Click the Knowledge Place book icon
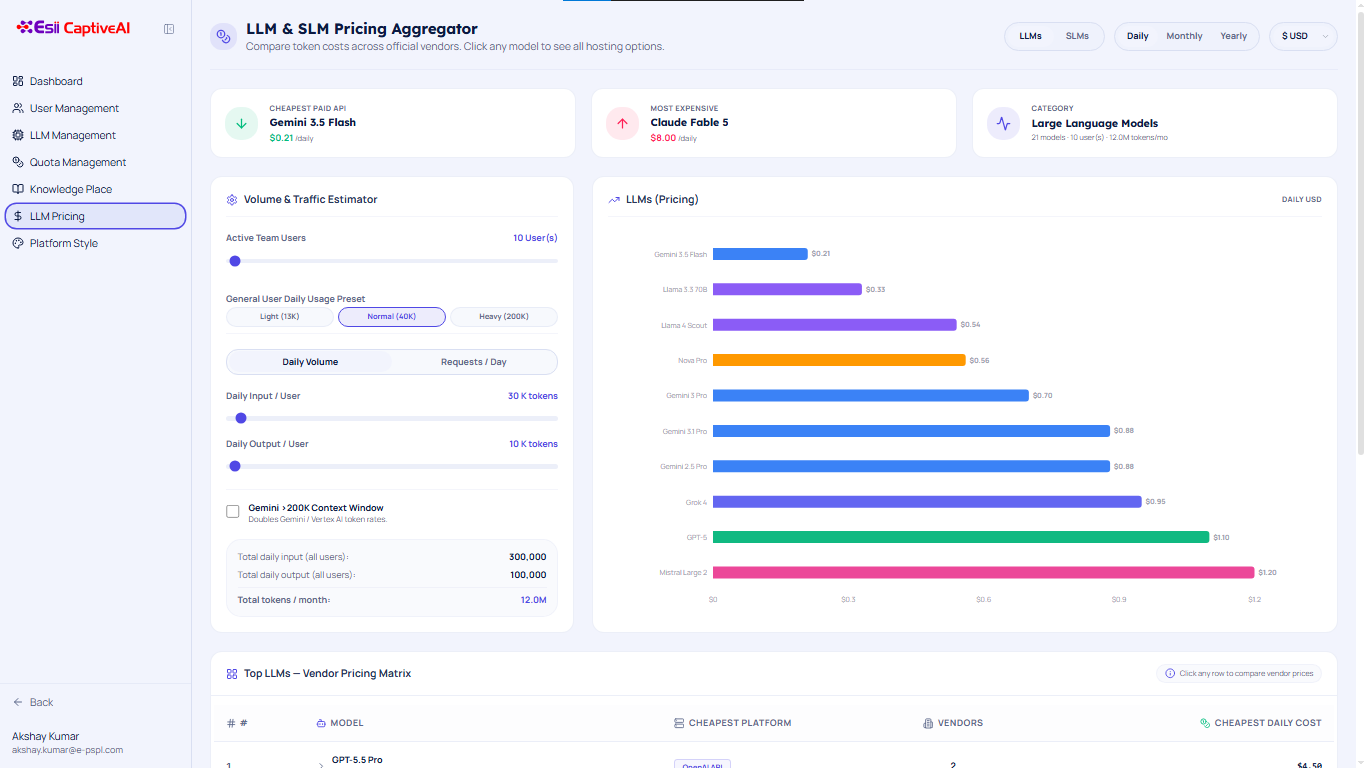The image size is (1366, 768). [x=18, y=189]
